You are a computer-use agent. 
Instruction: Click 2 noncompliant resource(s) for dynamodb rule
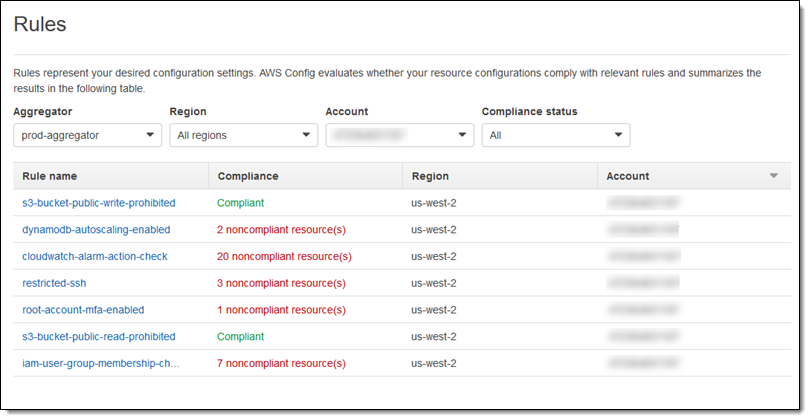click(x=281, y=229)
